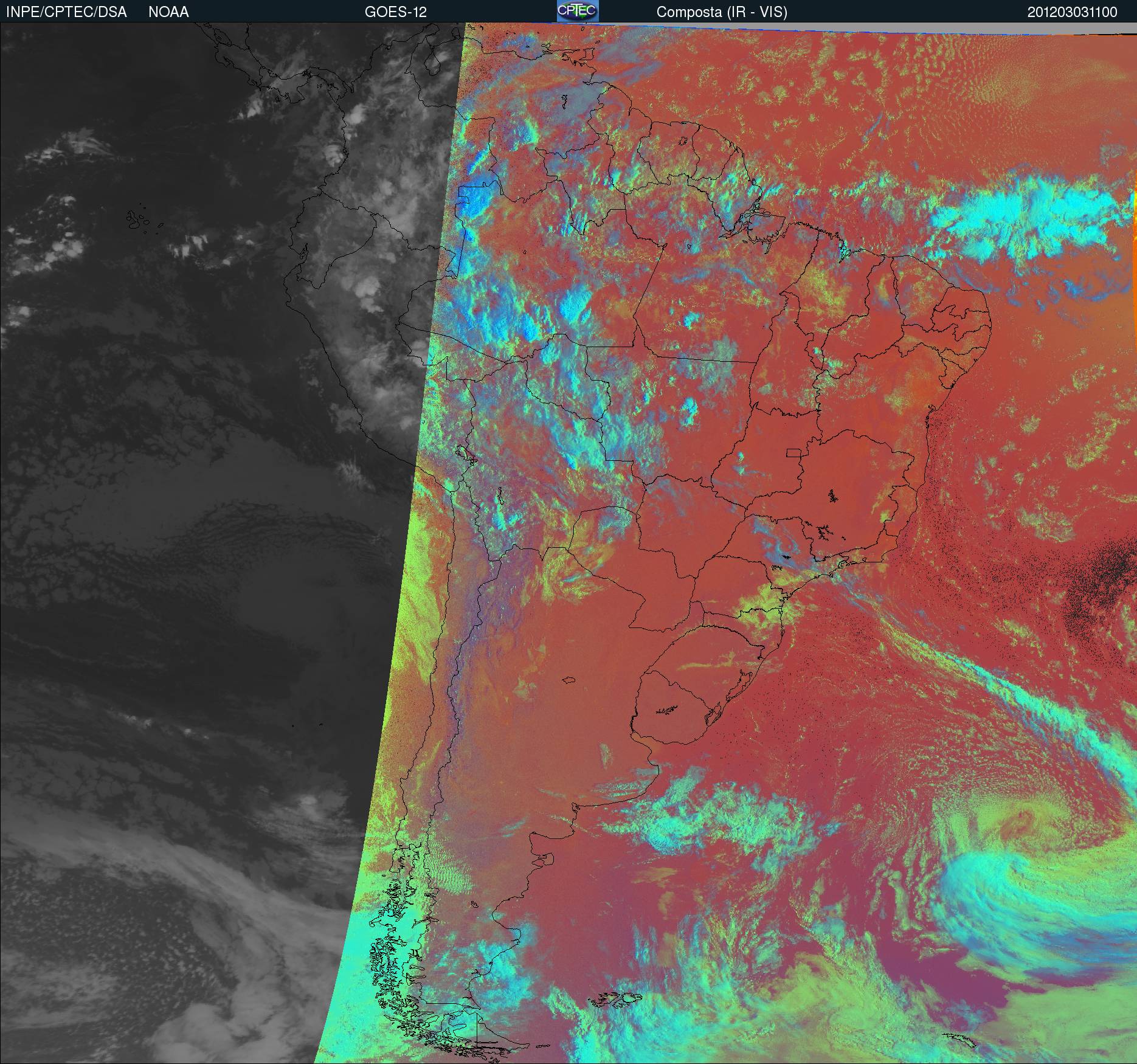Screen dimensions: 1137x1064
Task: Click the GOES-12 satellite label
Action: [396, 12]
